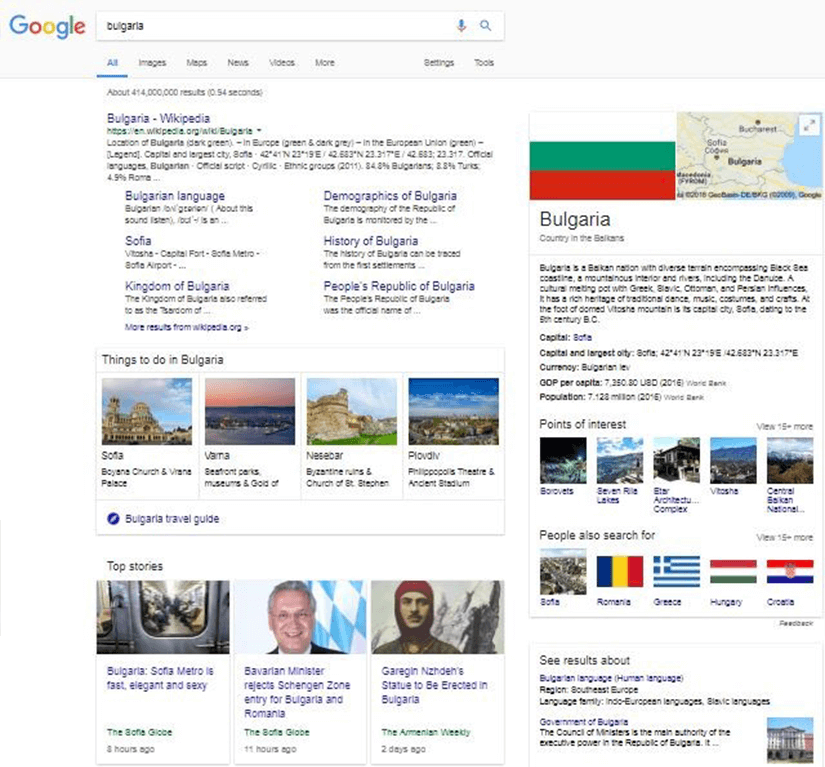Expand the More search menu
The height and width of the screenshot is (767, 825).
(x=325, y=63)
